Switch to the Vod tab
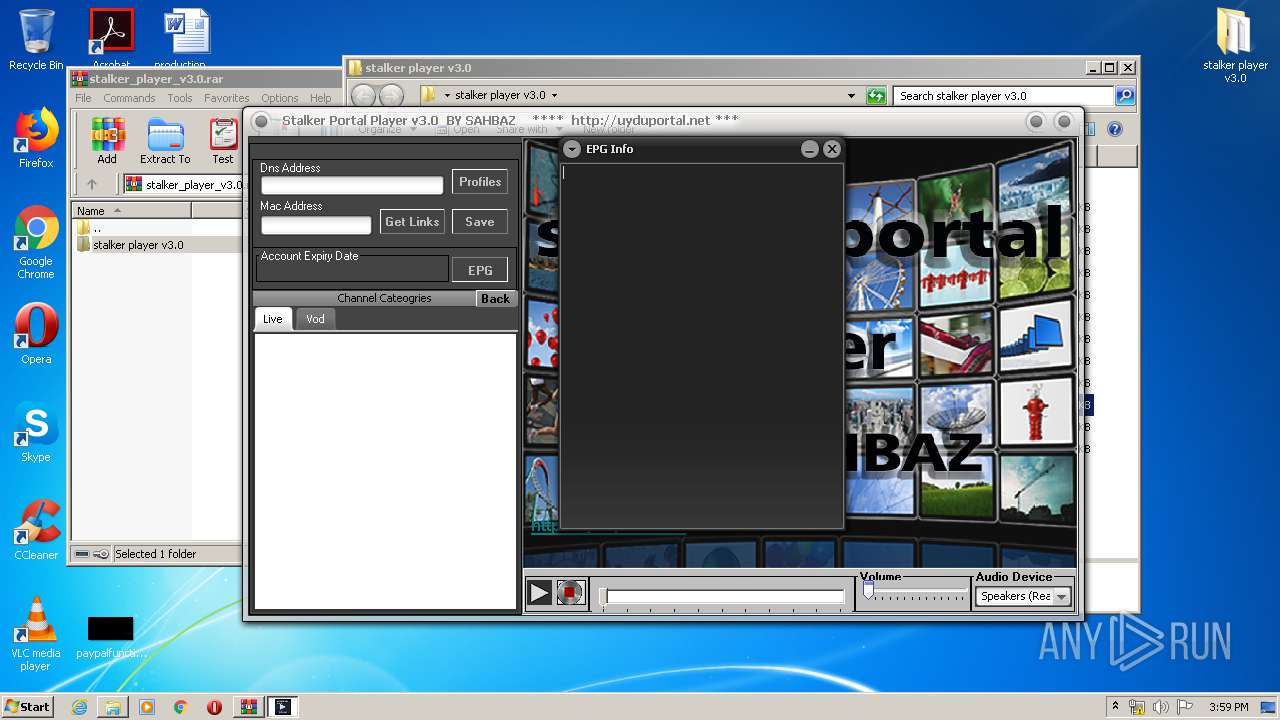This screenshot has height=720, width=1280. (315, 319)
